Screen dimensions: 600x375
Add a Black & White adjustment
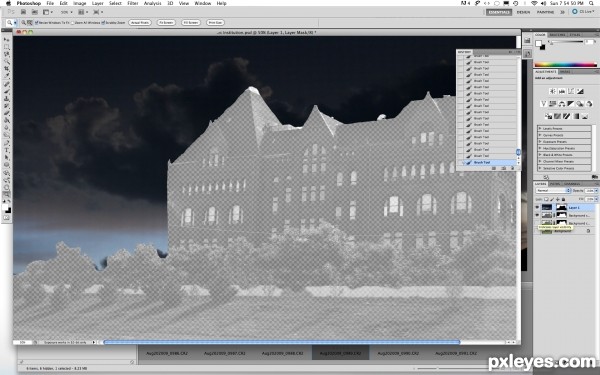pyautogui.click(x=571, y=104)
